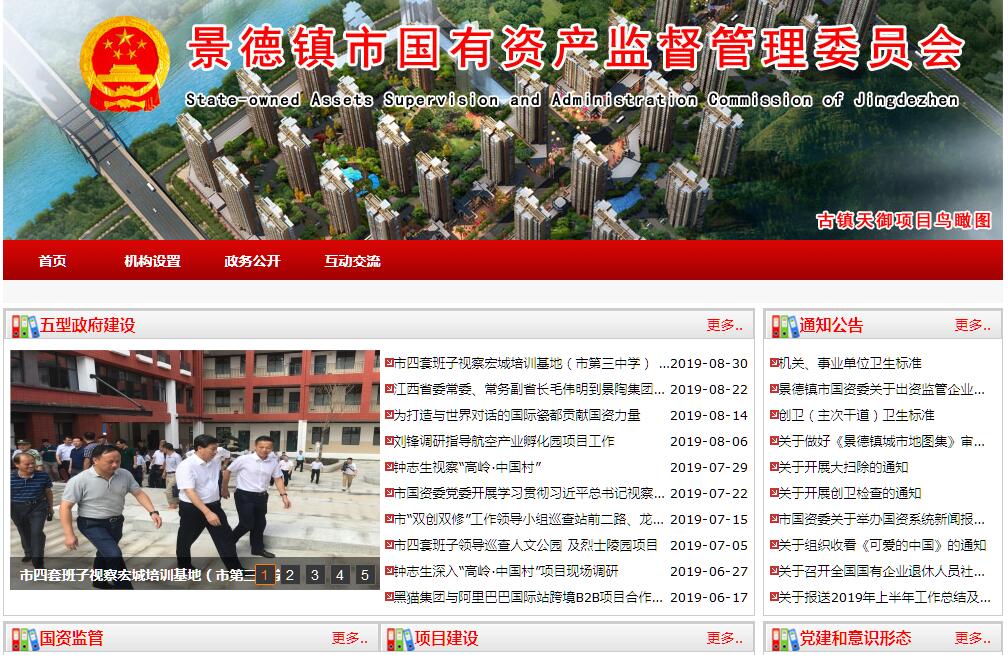Expand 更多 in the 国资监管 section

pyautogui.click(x=350, y=638)
